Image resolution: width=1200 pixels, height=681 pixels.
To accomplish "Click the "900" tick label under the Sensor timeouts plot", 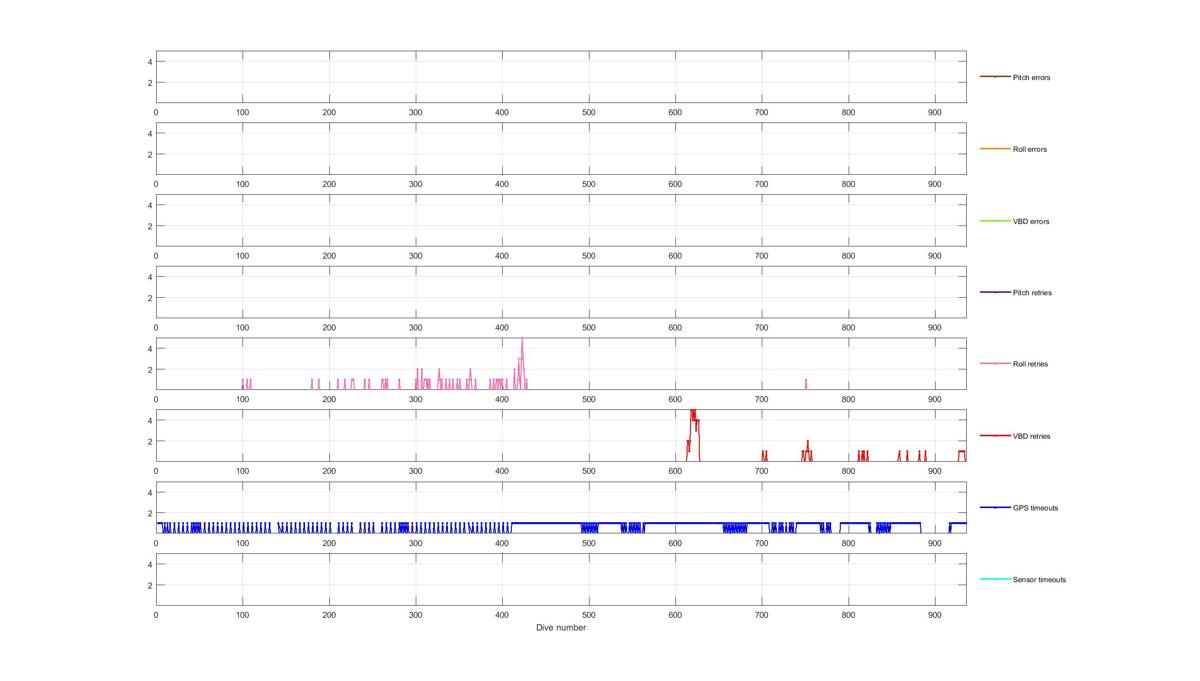I will coord(935,615).
